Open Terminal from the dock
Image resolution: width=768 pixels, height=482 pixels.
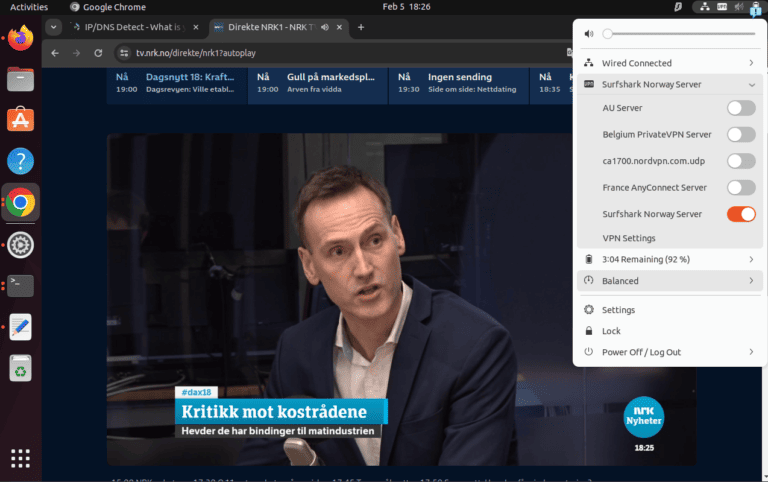(x=20, y=285)
